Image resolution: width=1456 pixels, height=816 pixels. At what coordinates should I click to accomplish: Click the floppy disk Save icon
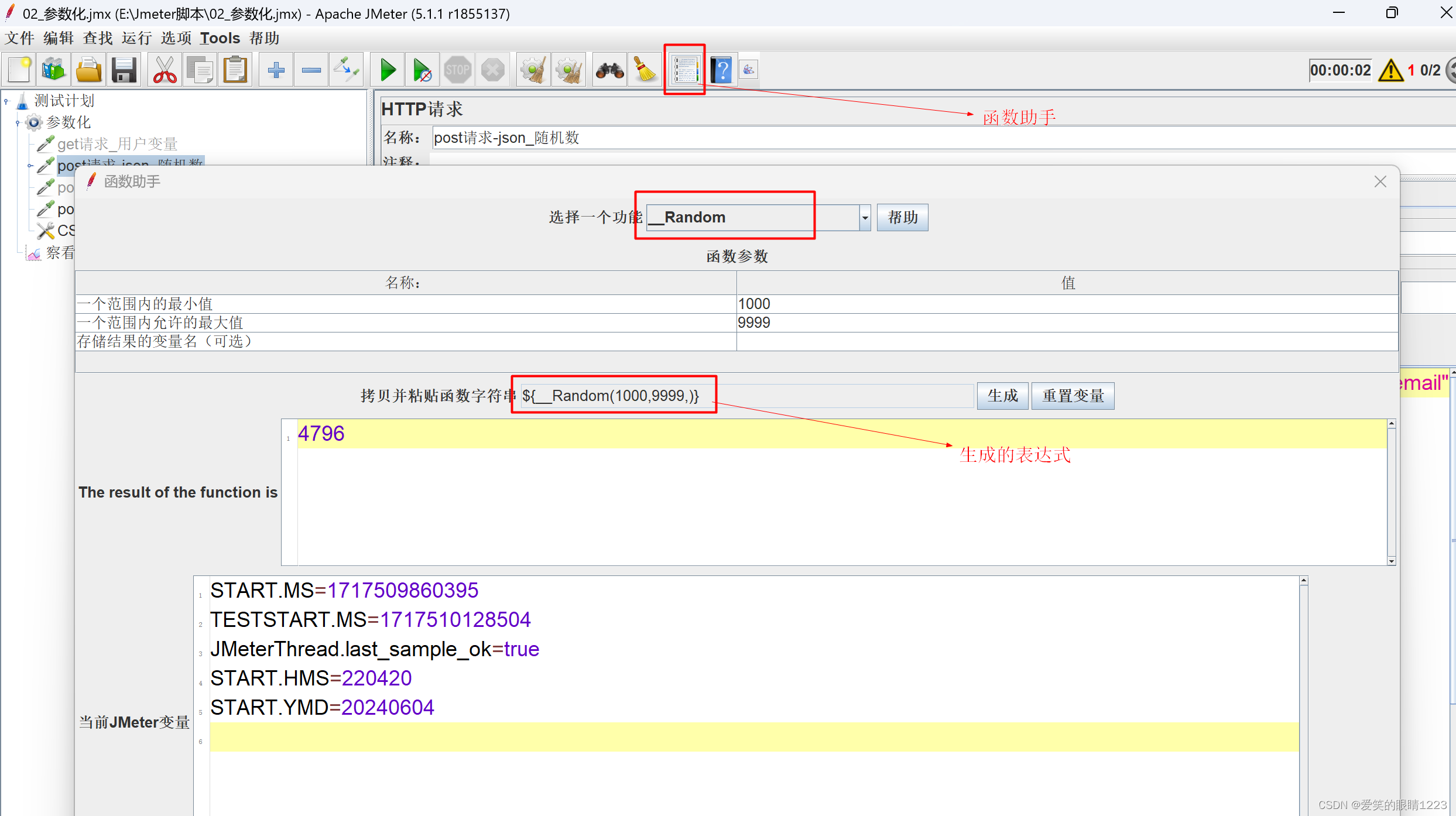click(124, 70)
